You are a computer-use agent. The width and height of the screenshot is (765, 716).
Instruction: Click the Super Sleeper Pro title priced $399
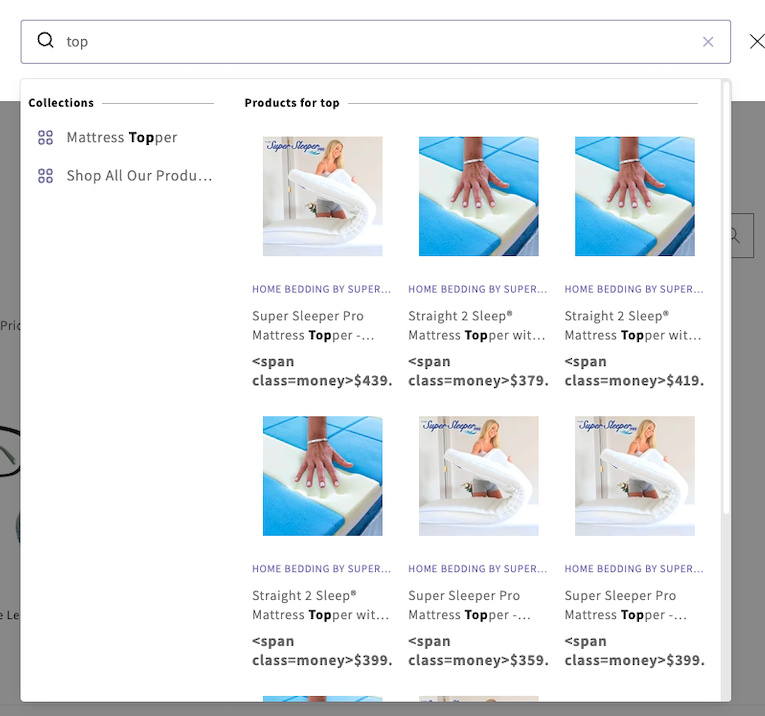[x=625, y=605]
